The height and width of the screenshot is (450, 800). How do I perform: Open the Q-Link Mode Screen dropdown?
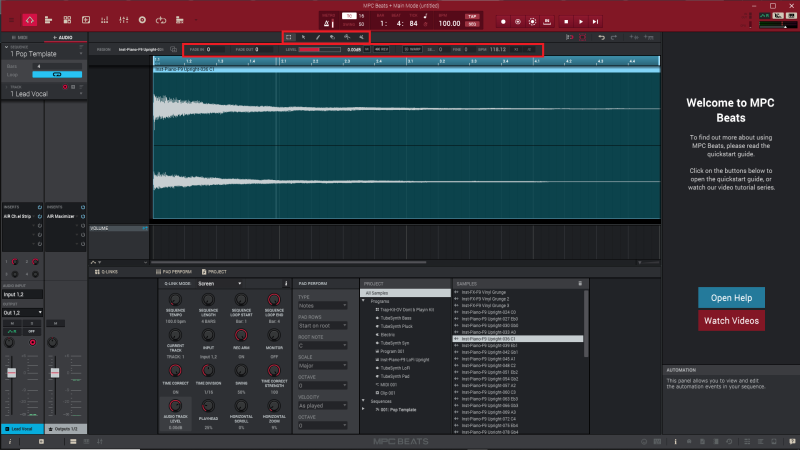coord(220,283)
